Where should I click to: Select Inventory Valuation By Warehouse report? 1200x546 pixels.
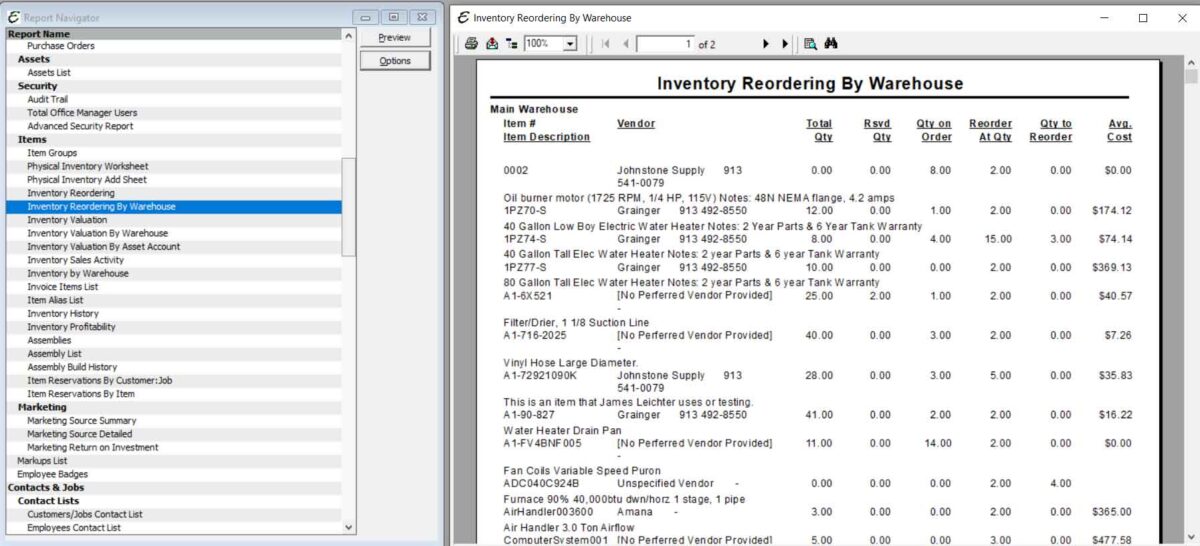pyautogui.click(x=98, y=233)
